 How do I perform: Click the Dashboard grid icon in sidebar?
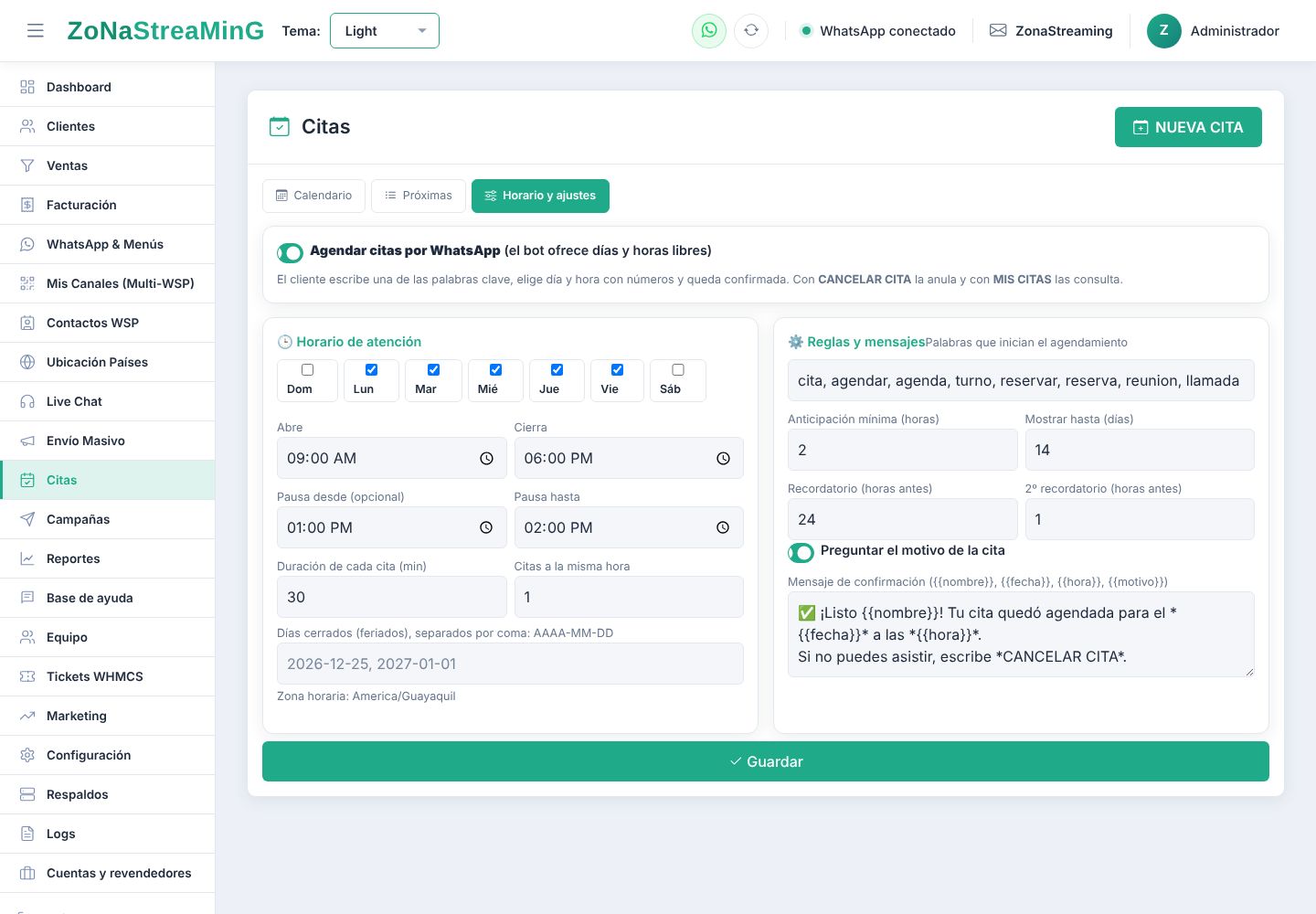pyautogui.click(x=27, y=87)
